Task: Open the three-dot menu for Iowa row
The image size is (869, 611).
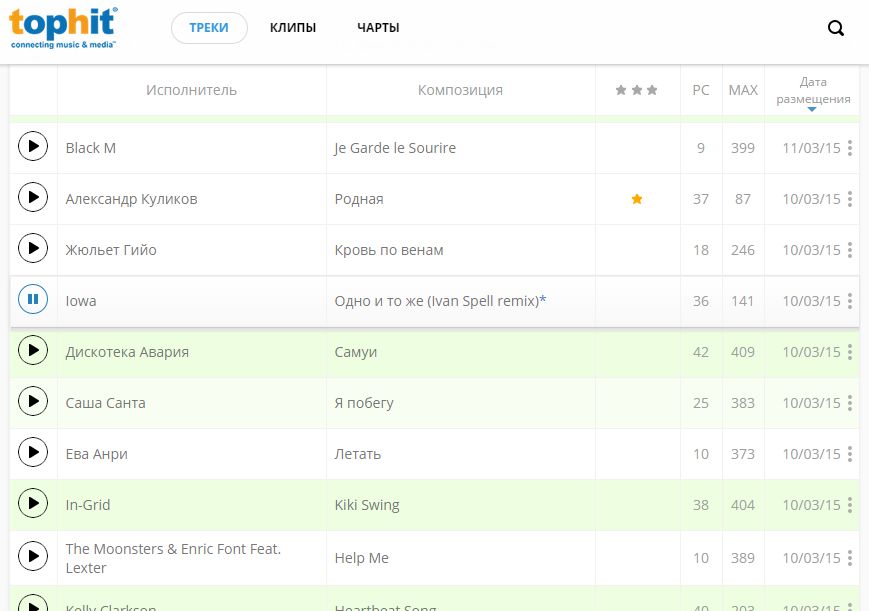Action: point(850,301)
